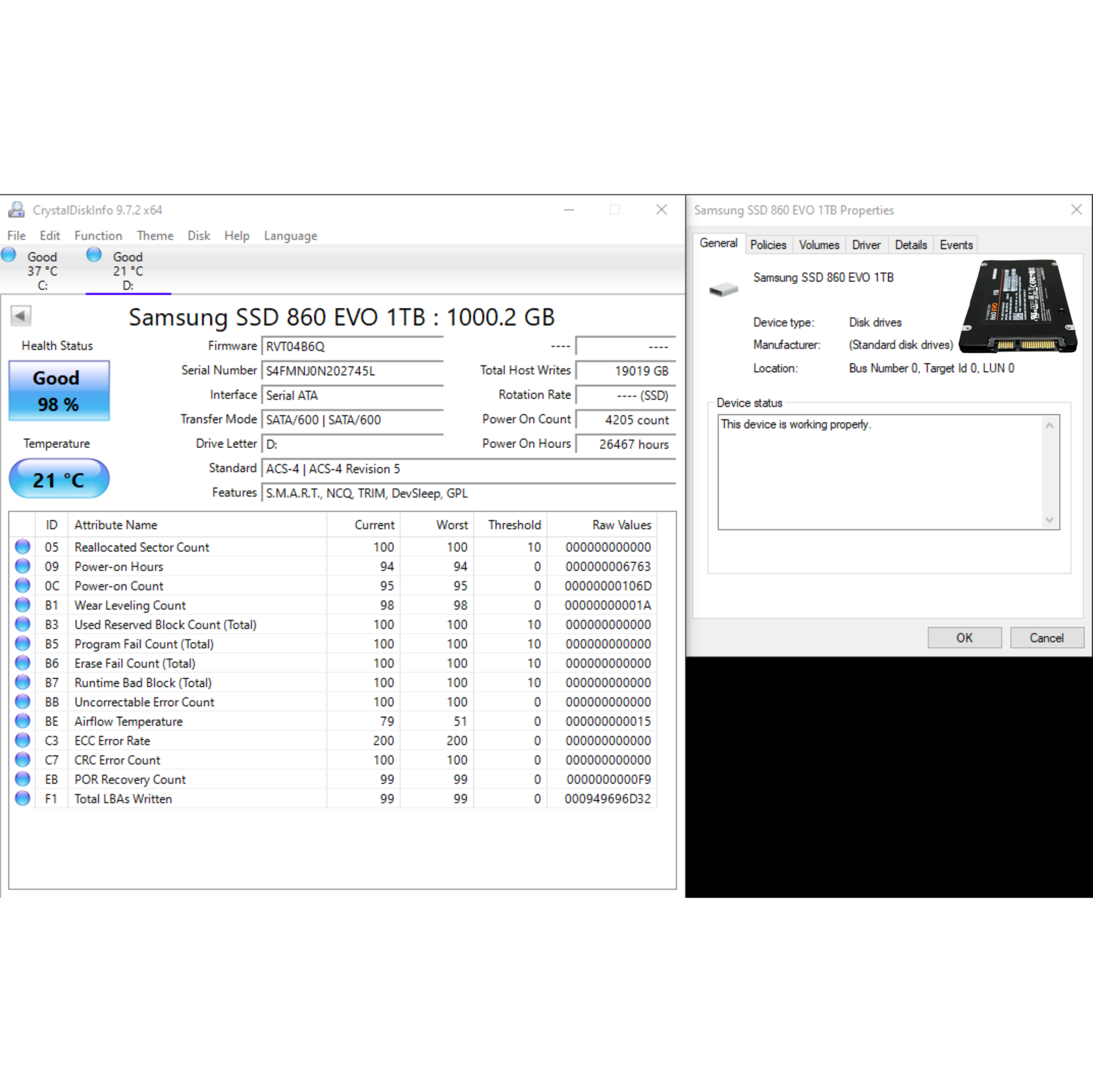Click the small disk drive icon in Properties
The image size is (1093, 1092).
724,290
